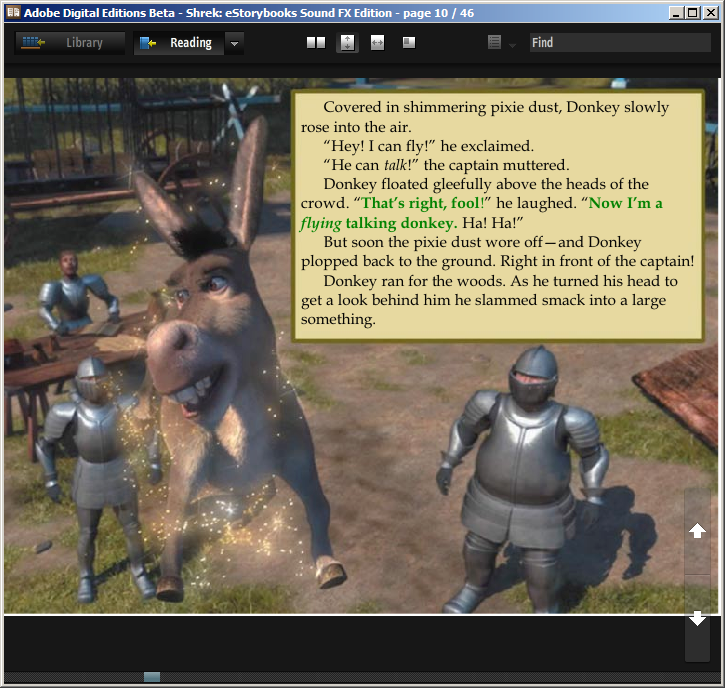Click the green text "That's right, fool!"
The height and width of the screenshot is (688, 725).
pos(423,203)
